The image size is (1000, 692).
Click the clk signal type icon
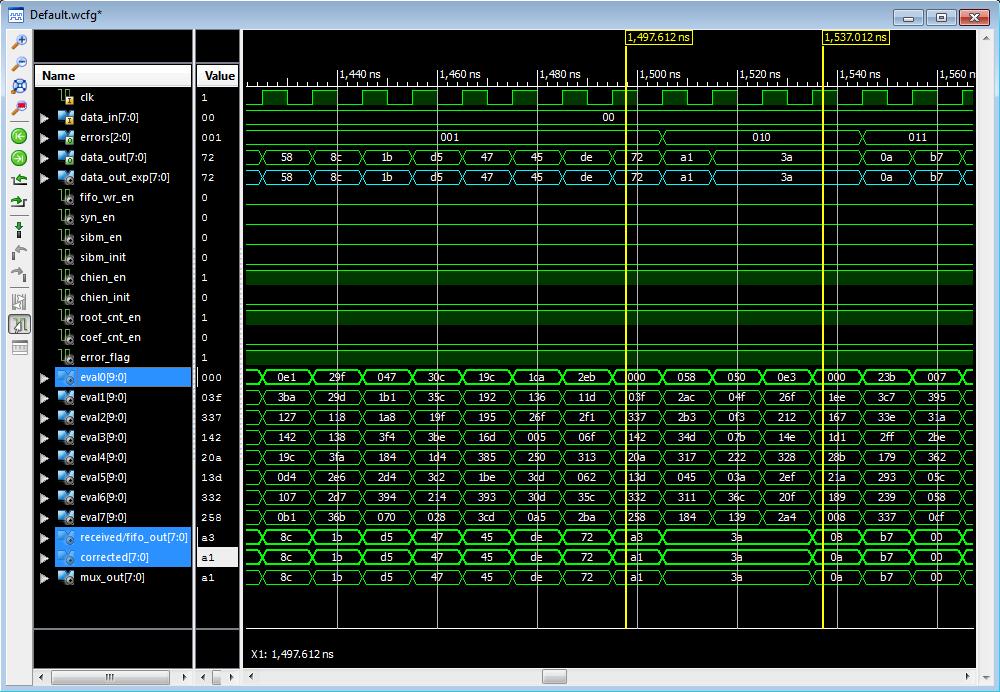(66, 97)
